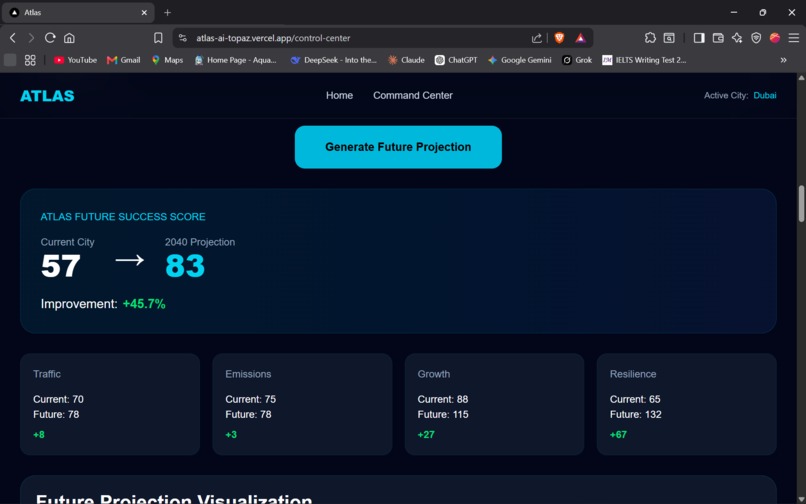The height and width of the screenshot is (504, 806).
Task: Click the Growth +27 change value
Action: [x=426, y=435]
